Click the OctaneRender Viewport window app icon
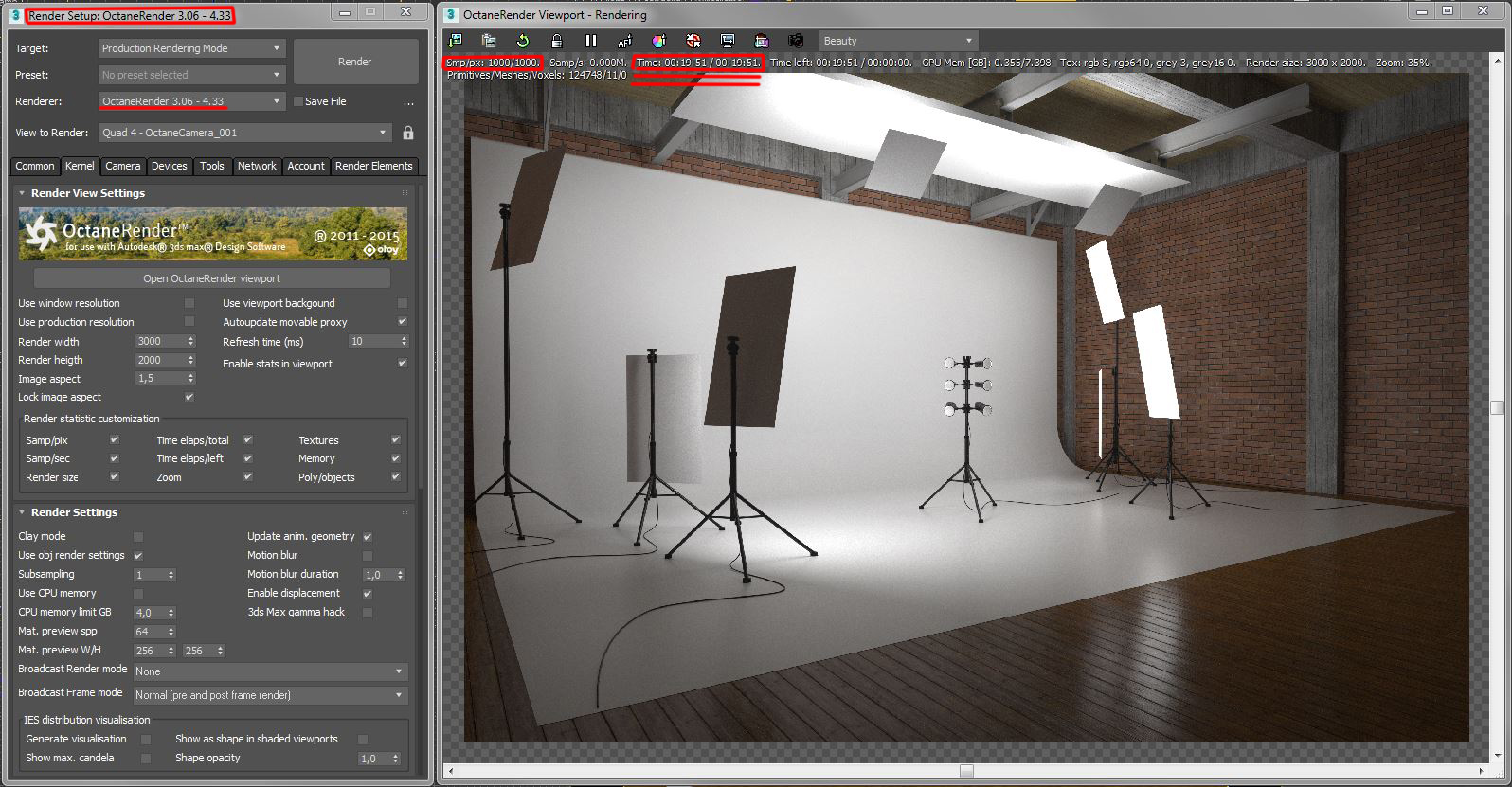The width and height of the screenshot is (1512, 787). coord(451,14)
